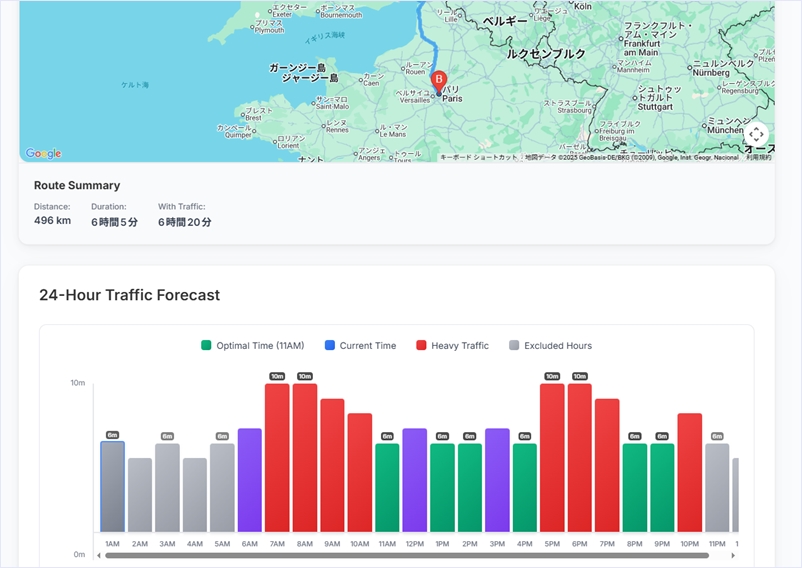Open the map camera controls button
This screenshot has height=568, width=802.
tap(756, 134)
